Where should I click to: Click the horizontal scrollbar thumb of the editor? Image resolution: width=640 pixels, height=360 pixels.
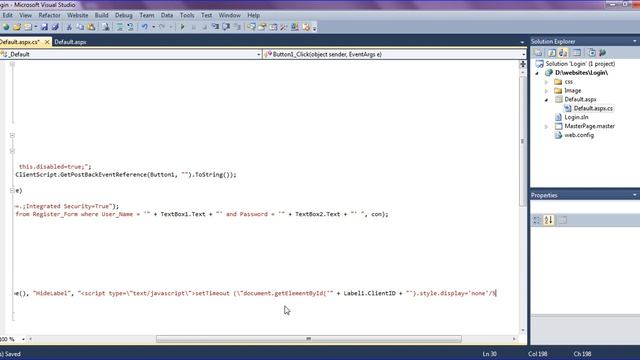coord(309,339)
